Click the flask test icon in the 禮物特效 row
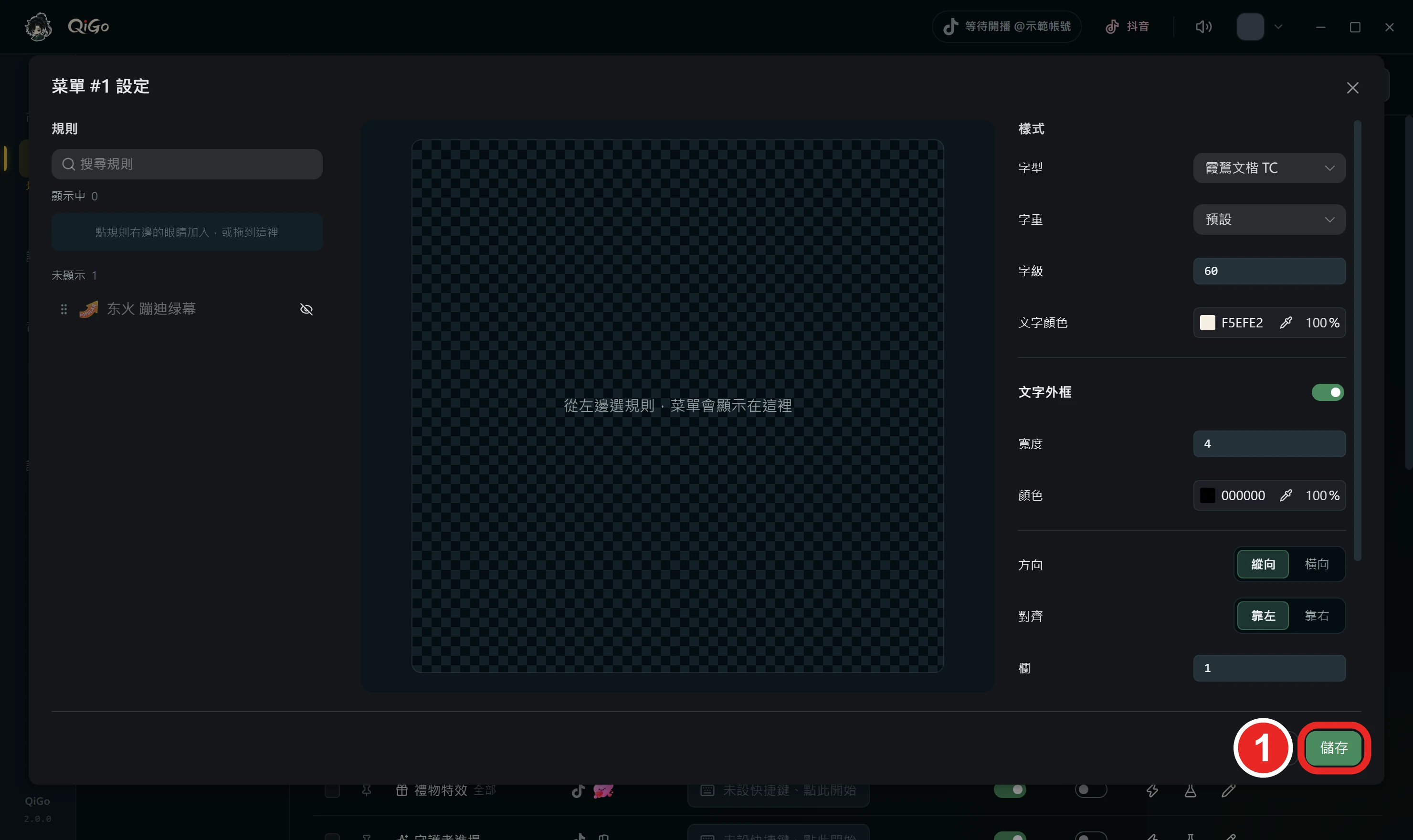This screenshot has height=840, width=1413. [1190, 791]
